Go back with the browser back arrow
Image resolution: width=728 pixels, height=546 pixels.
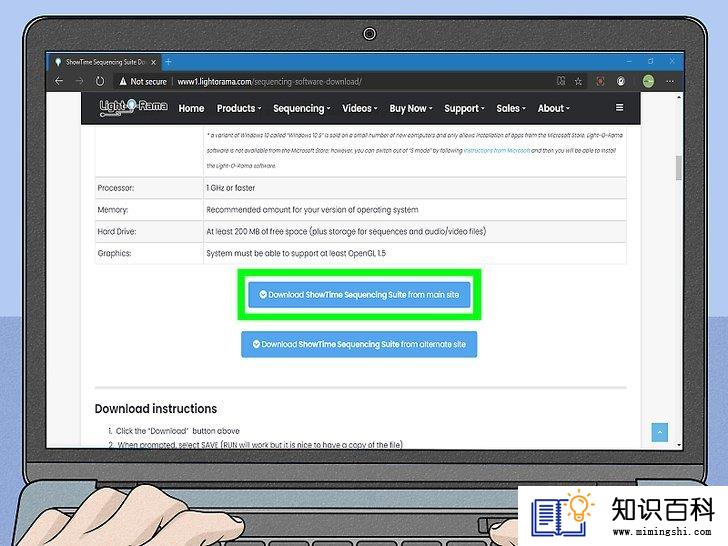click(x=59, y=81)
